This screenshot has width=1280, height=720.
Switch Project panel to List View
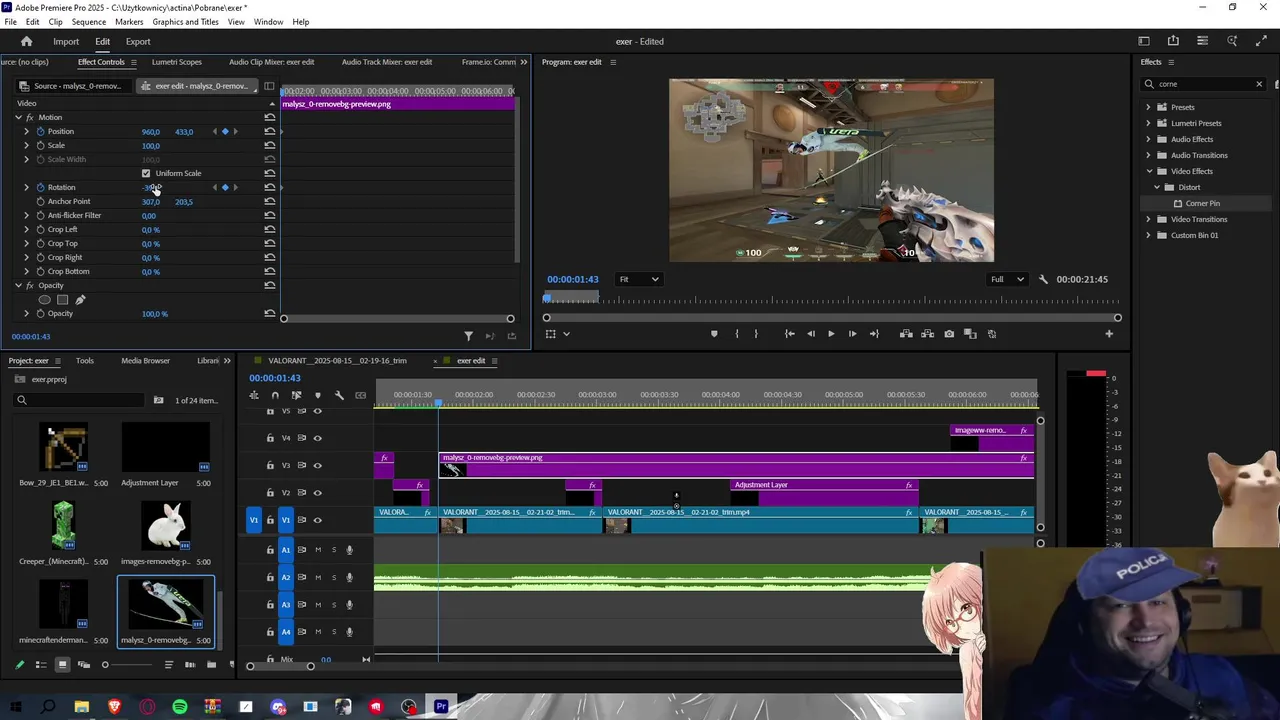pyautogui.click(x=41, y=665)
